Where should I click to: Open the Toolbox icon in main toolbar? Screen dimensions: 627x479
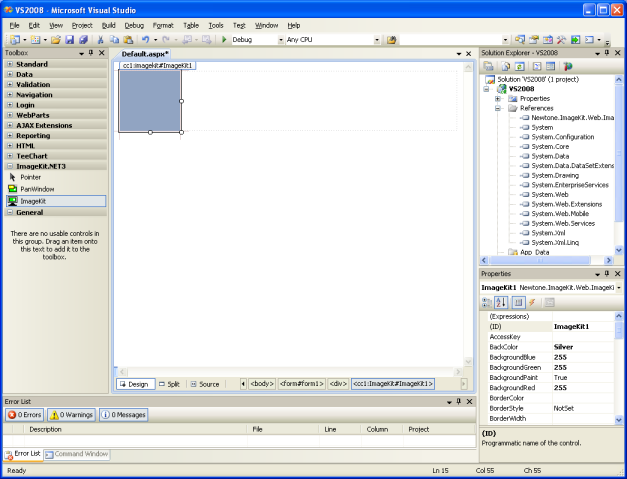561,40
